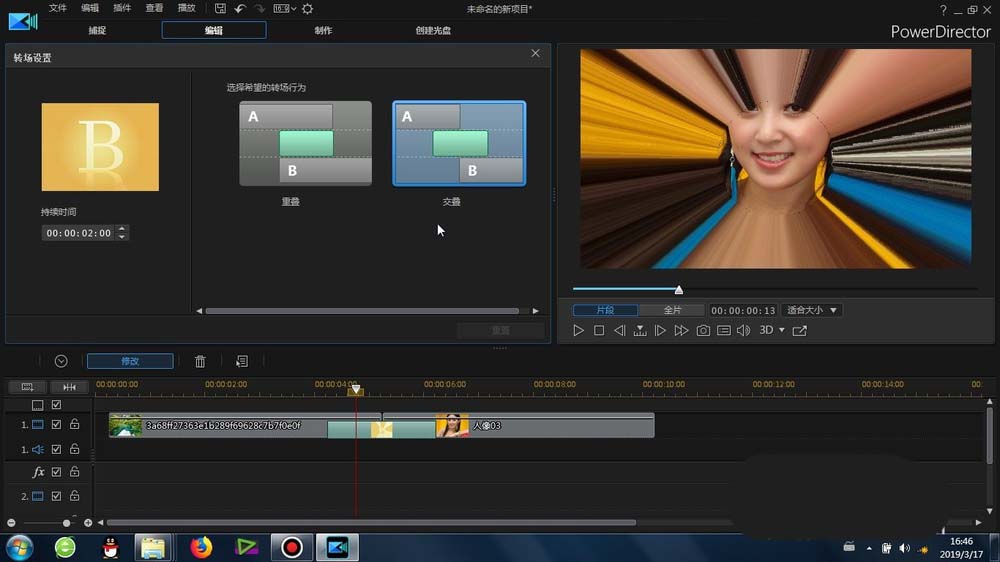The height and width of the screenshot is (562, 1000).
Task: Undock the preview window
Action: 800,330
